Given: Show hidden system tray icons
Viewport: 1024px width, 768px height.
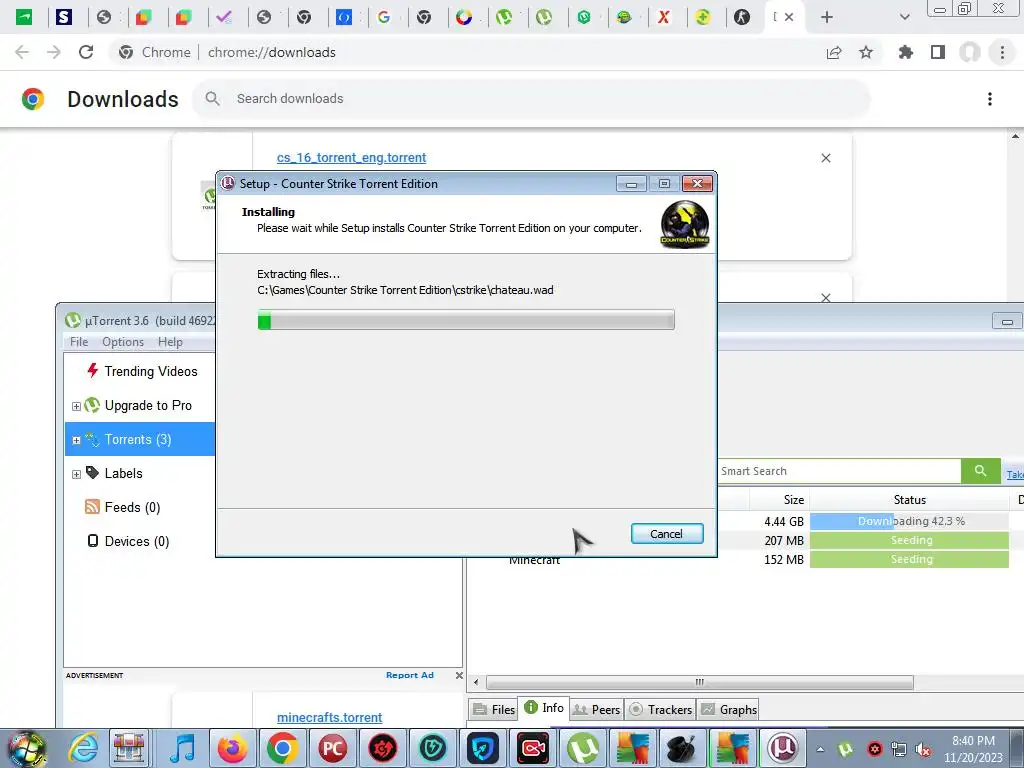Looking at the screenshot, I should (x=820, y=749).
